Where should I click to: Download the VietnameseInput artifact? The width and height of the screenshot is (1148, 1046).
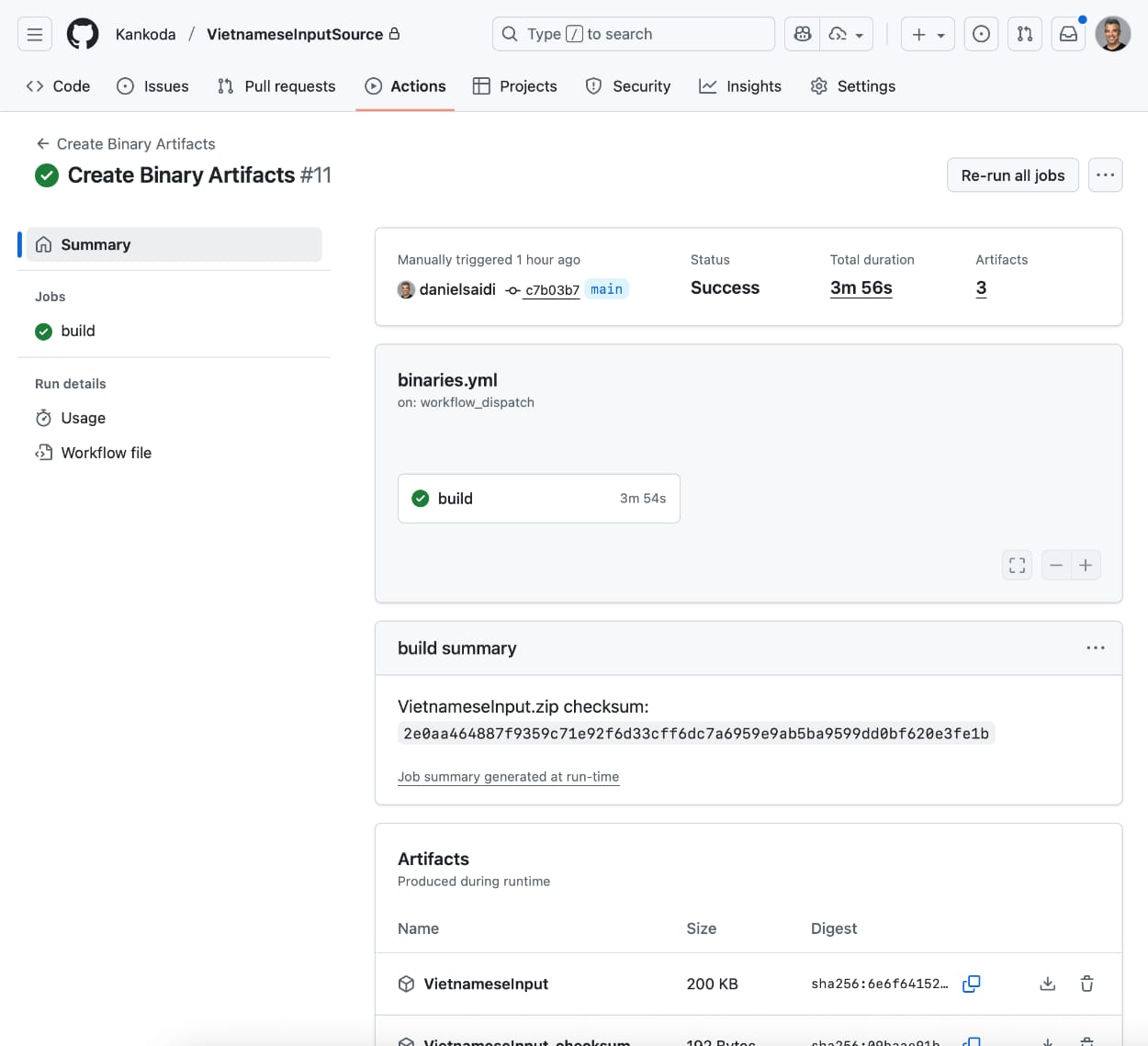[1047, 984]
